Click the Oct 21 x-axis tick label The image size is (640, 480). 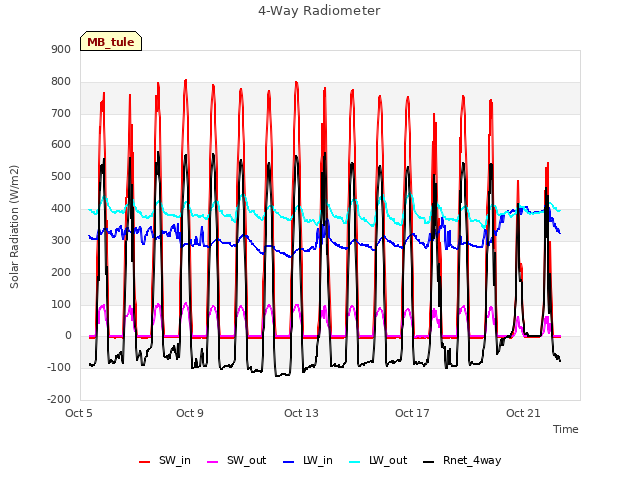coord(523,413)
